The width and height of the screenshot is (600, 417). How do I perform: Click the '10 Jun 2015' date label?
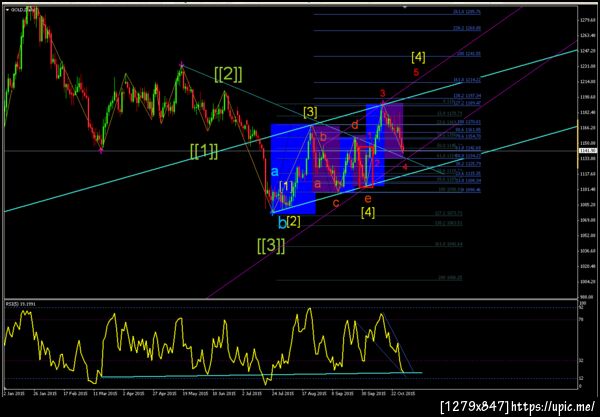[x=224, y=393]
